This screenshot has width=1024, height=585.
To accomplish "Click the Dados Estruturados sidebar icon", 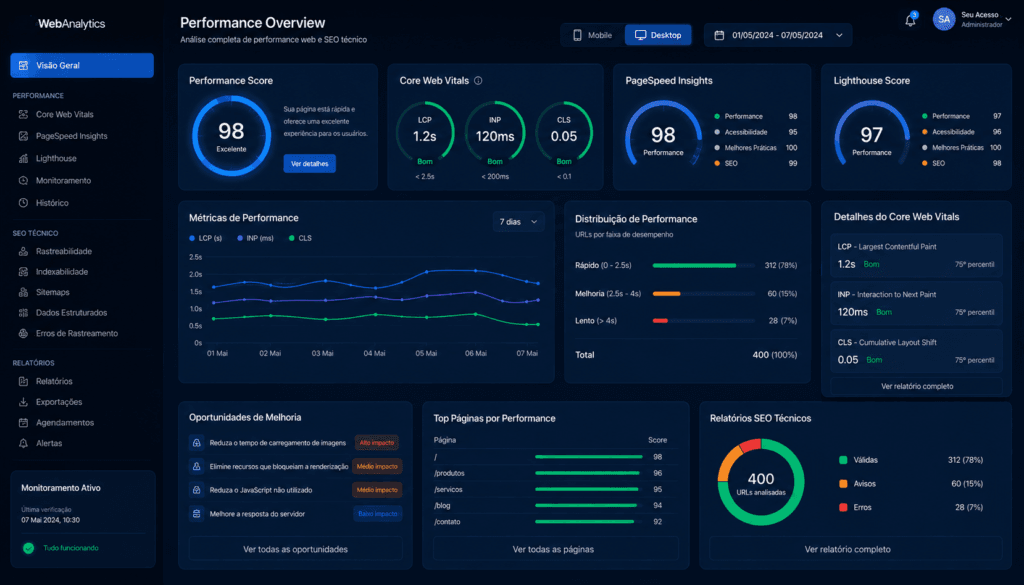I will click(24, 313).
